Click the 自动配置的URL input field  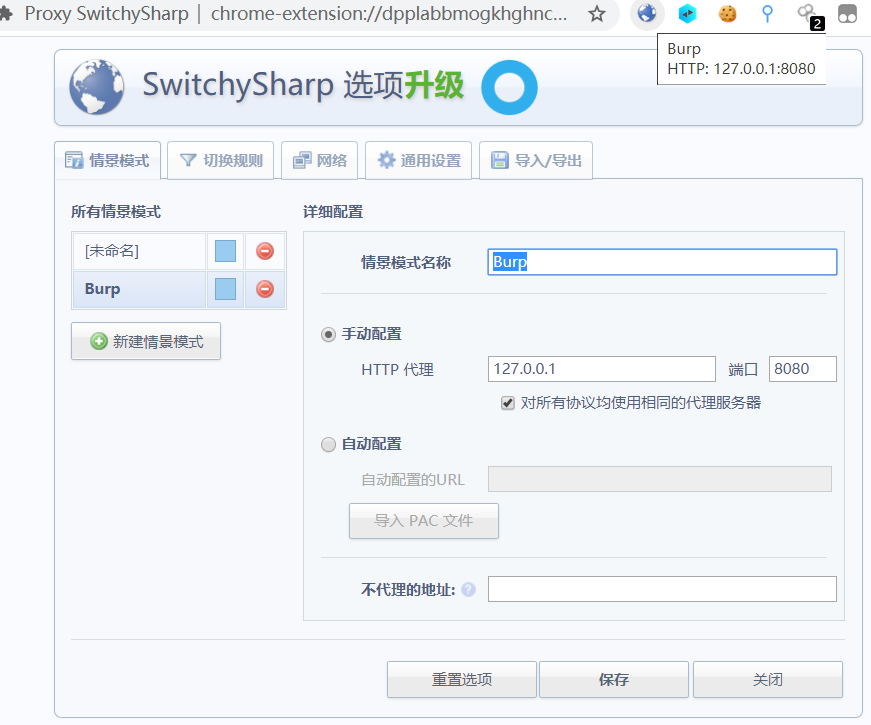click(660, 479)
